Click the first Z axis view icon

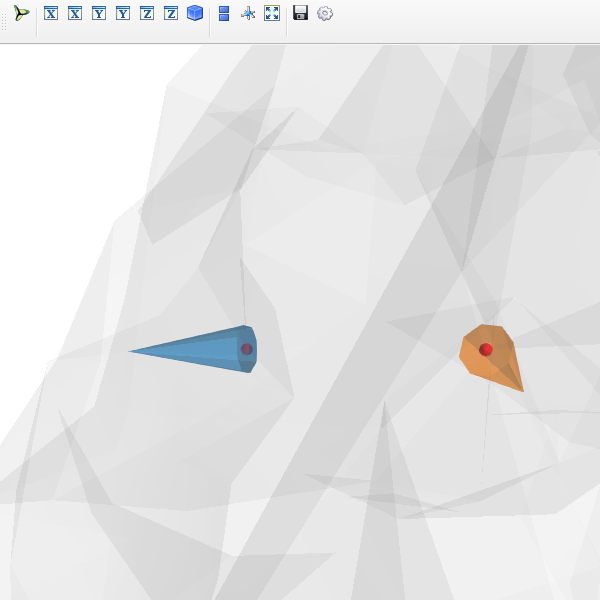tap(147, 13)
